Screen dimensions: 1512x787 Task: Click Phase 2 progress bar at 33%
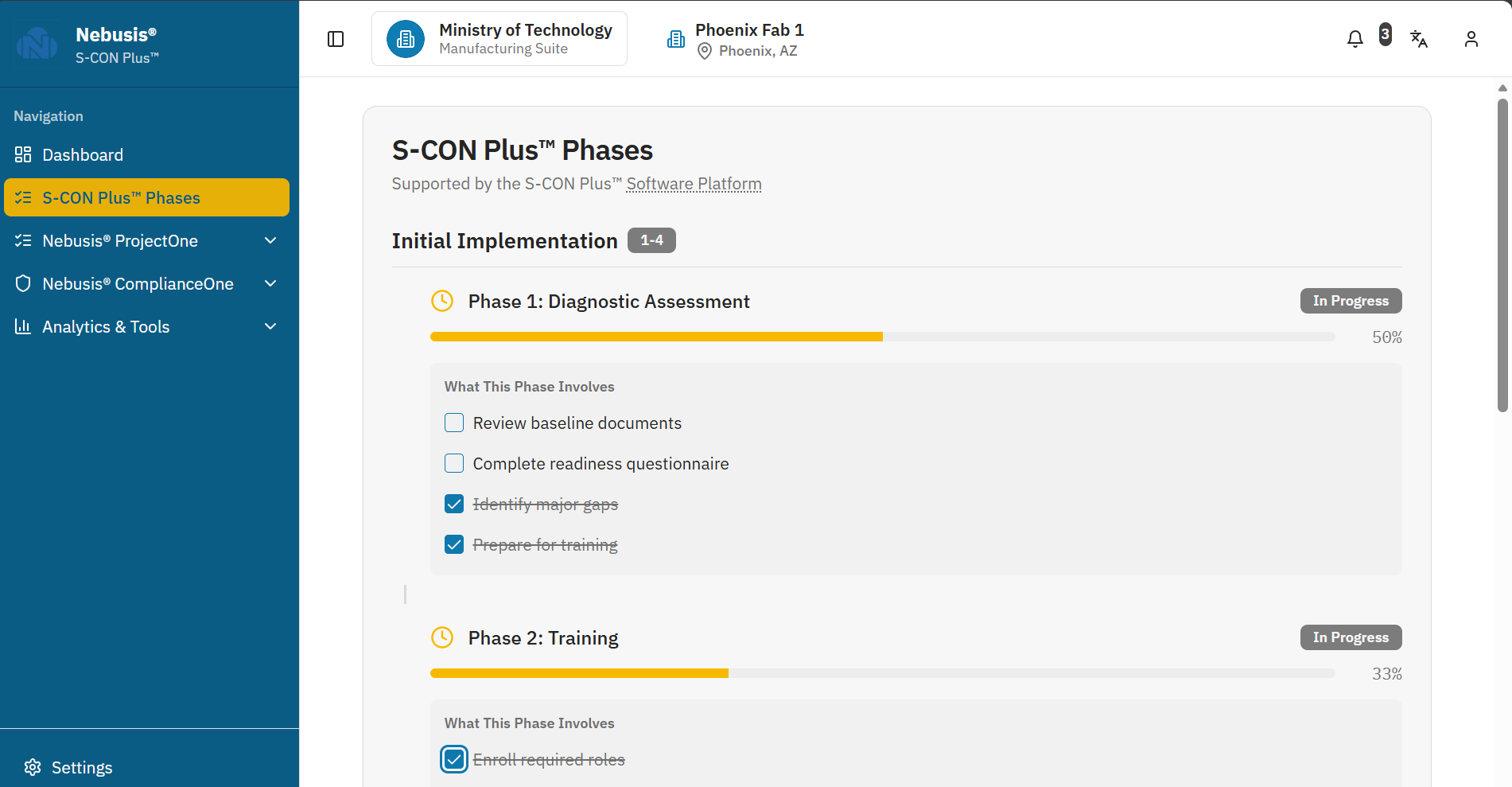tap(883, 673)
